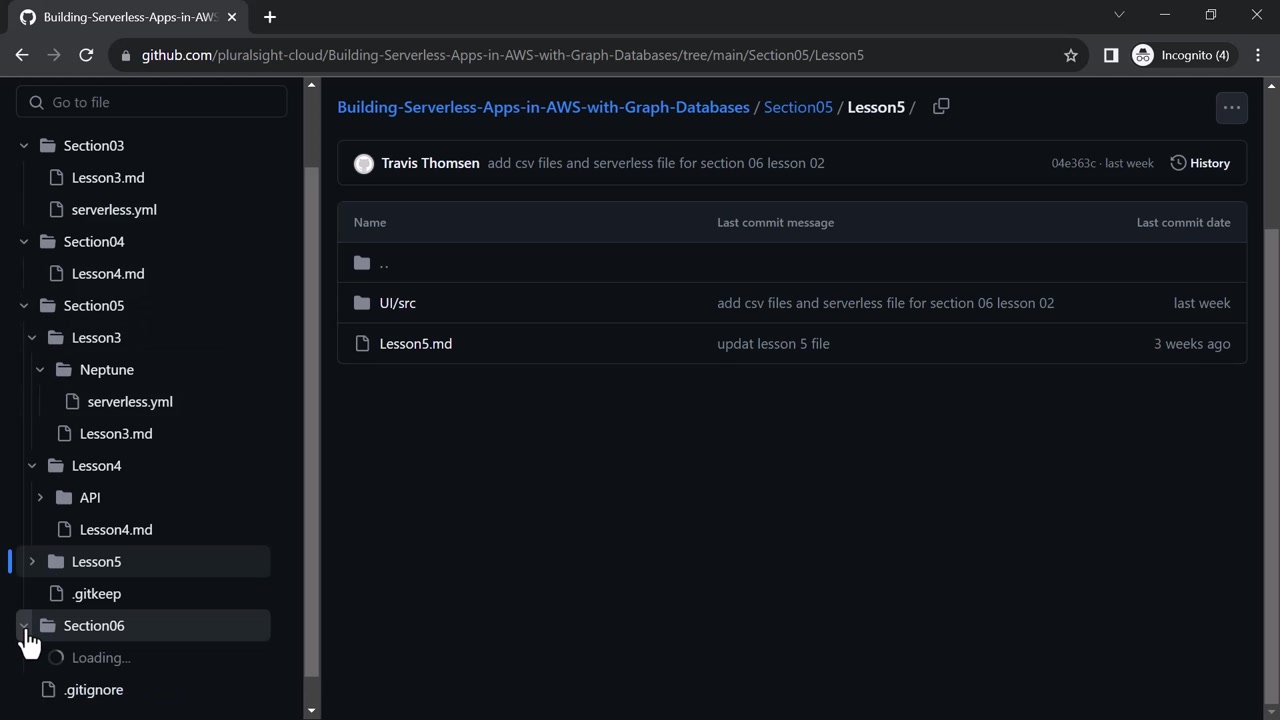Copy the file path with the copy icon
This screenshot has width=1280, height=720.
coord(941,107)
